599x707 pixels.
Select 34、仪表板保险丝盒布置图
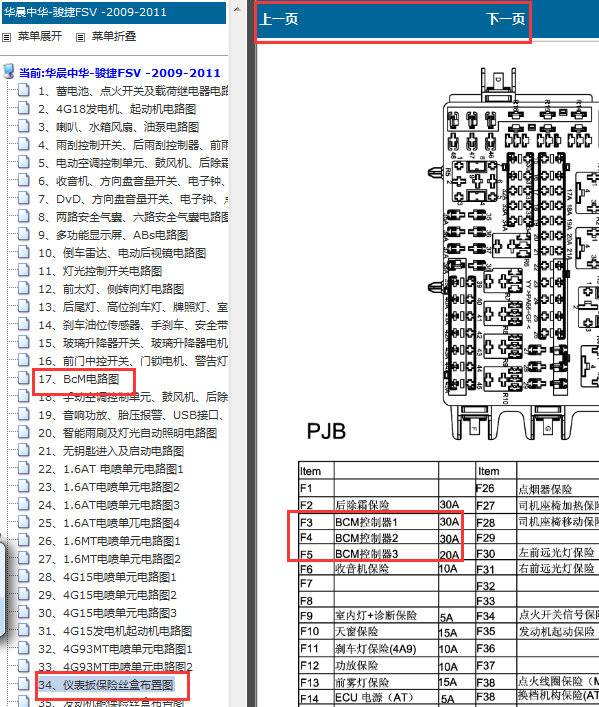[x=106, y=685]
